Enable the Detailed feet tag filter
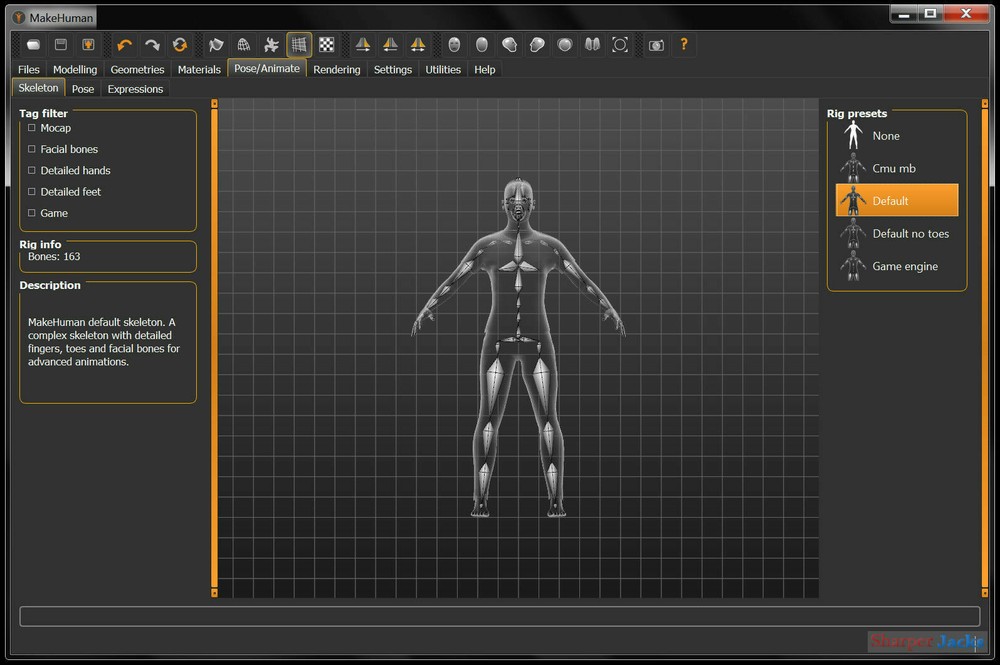Screen dimensions: 1000x665 pos(32,192)
